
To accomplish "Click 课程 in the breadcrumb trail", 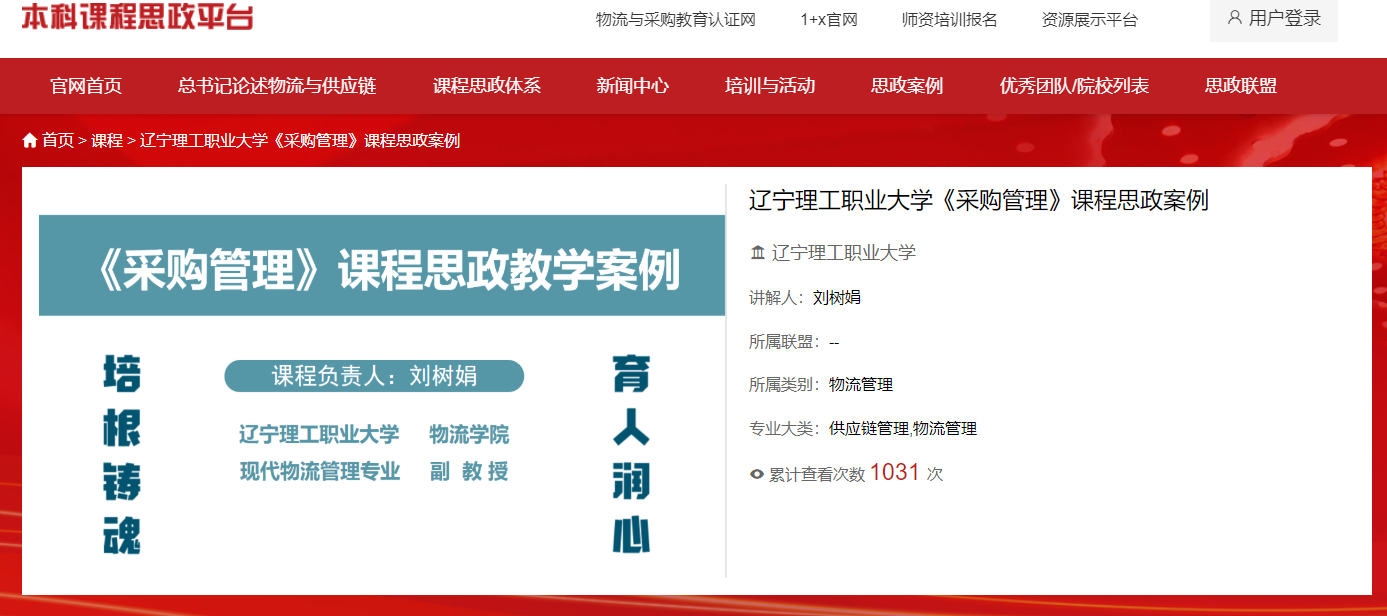I will 107,141.
